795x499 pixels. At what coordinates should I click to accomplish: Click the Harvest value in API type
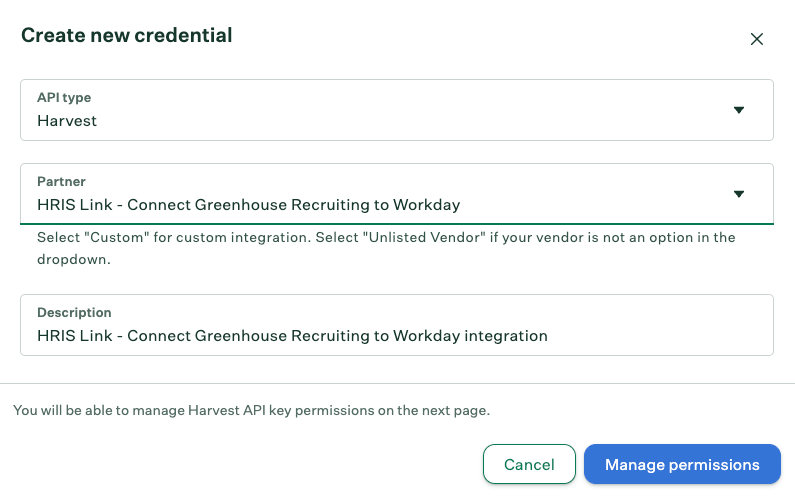click(67, 121)
